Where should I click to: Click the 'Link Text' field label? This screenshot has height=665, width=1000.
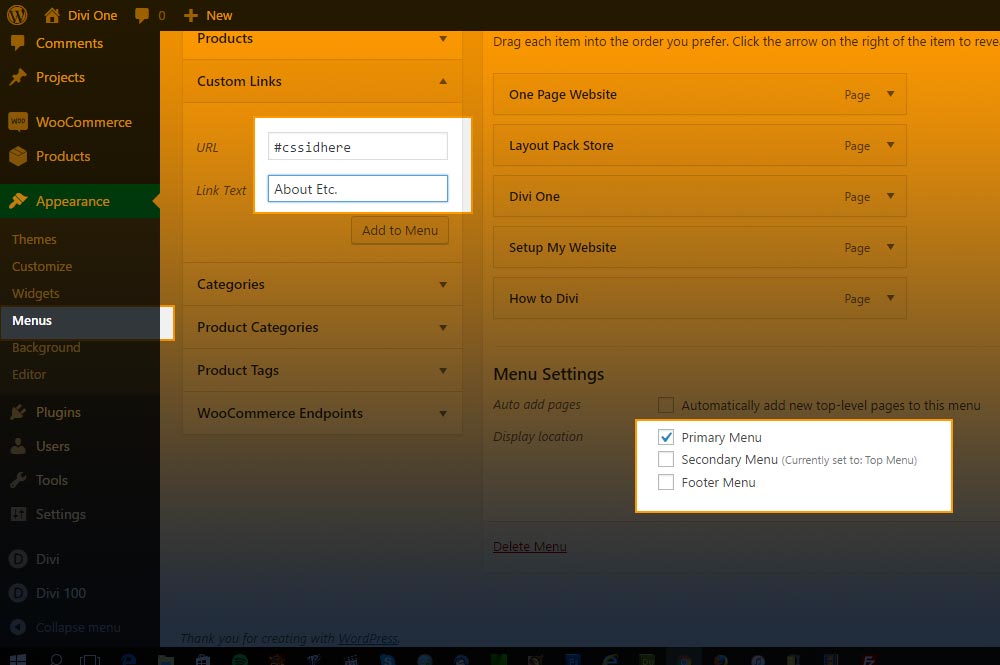pyautogui.click(x=221, y=190)
